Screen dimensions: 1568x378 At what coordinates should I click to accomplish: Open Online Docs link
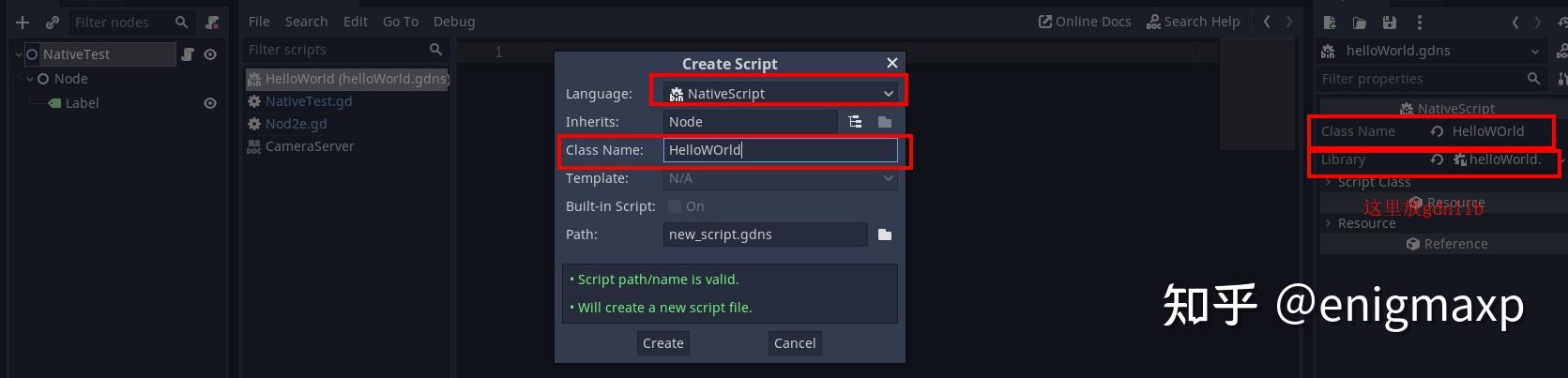[x=1085, y=22]
